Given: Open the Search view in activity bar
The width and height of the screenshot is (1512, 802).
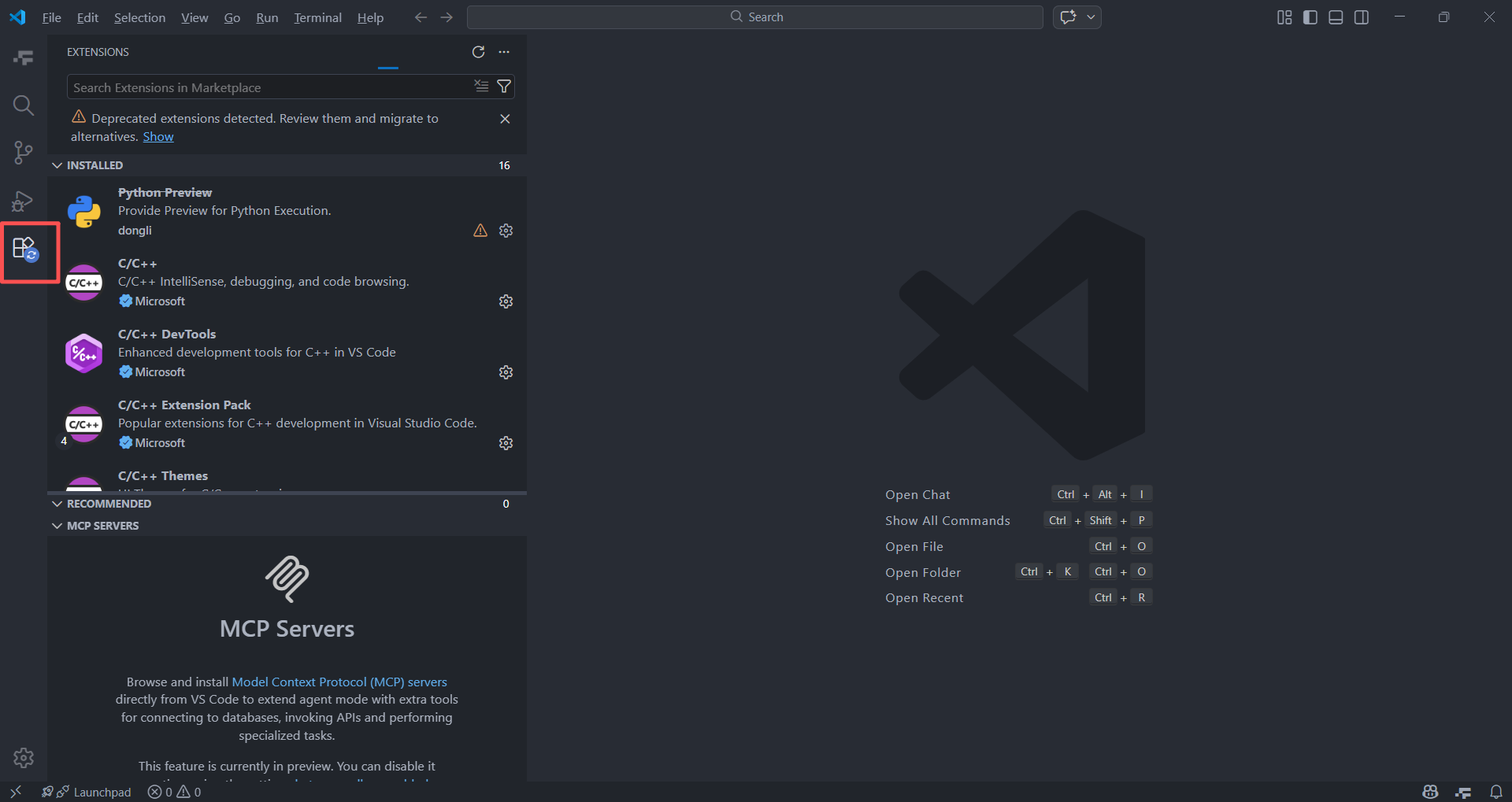Looking at the screenshot, I should pyautogui.click(x=24, y=105).
